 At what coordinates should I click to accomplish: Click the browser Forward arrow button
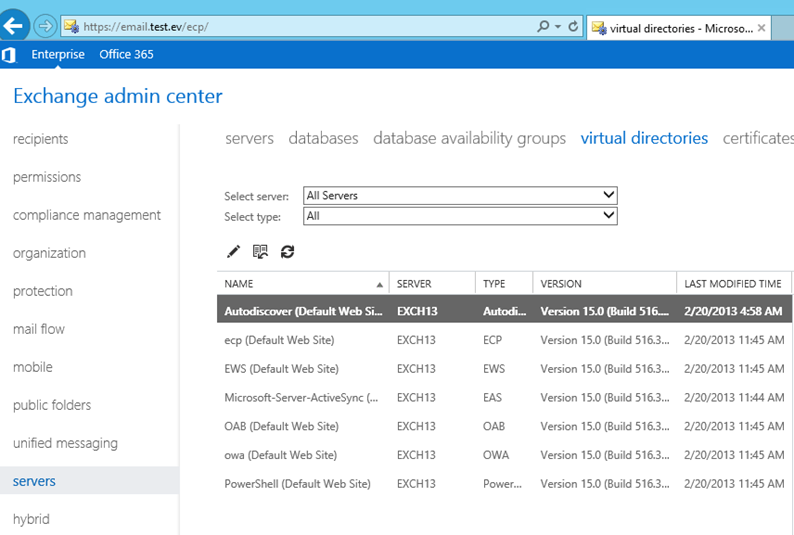pos(46,26)
